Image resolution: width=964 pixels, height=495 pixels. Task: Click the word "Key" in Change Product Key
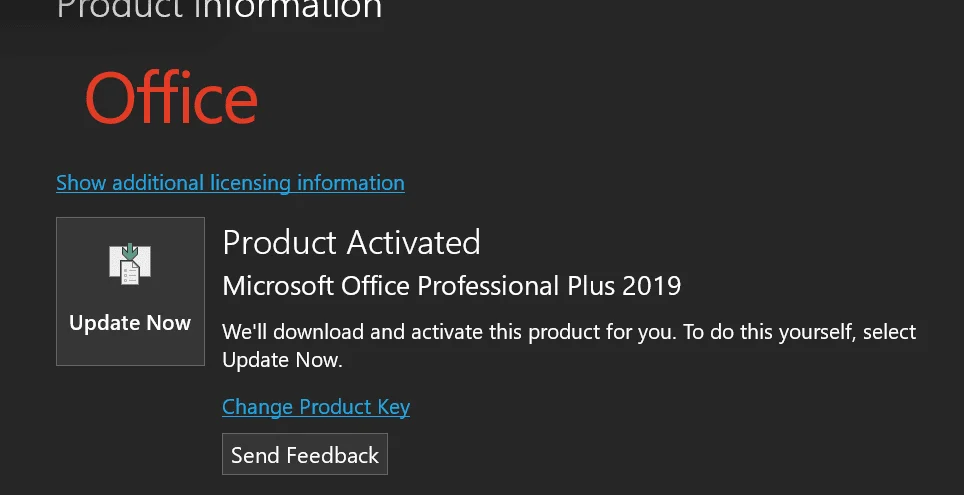click(x=393, y=406)
